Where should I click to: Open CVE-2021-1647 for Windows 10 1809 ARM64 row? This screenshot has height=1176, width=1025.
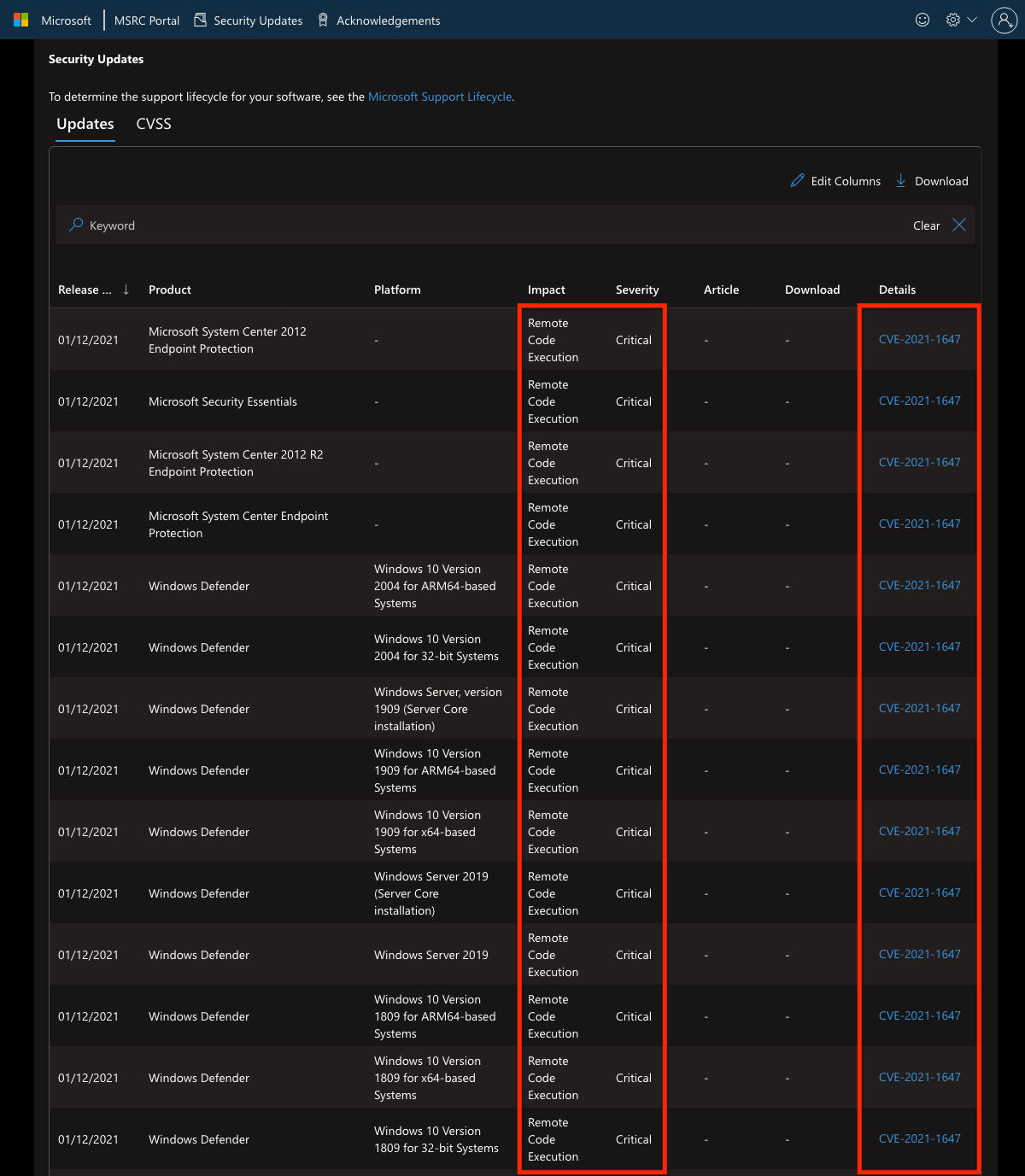[920, 1015]
